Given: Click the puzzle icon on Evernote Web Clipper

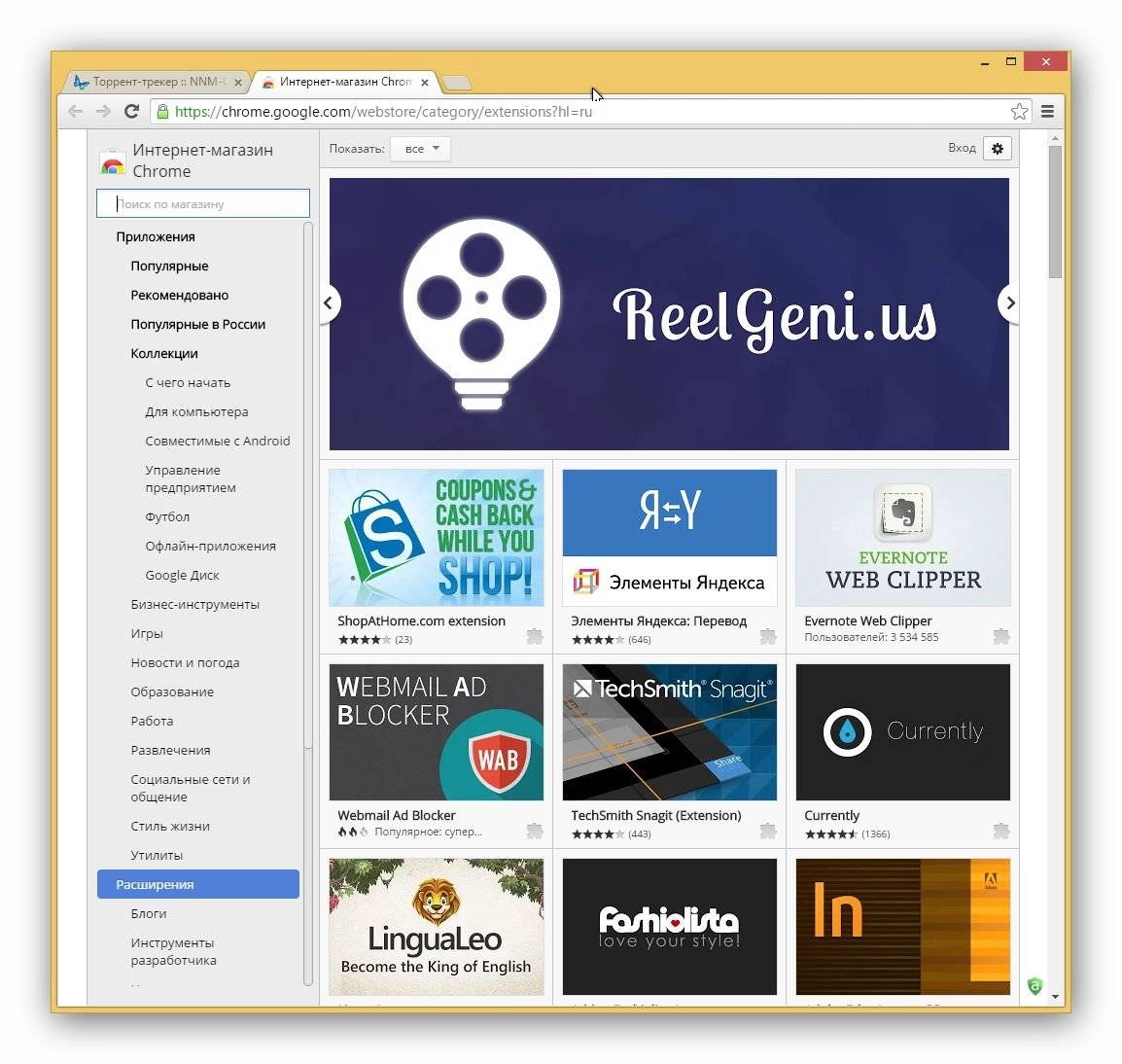Looking at the screenshot, I should (x=1001, y=636).
